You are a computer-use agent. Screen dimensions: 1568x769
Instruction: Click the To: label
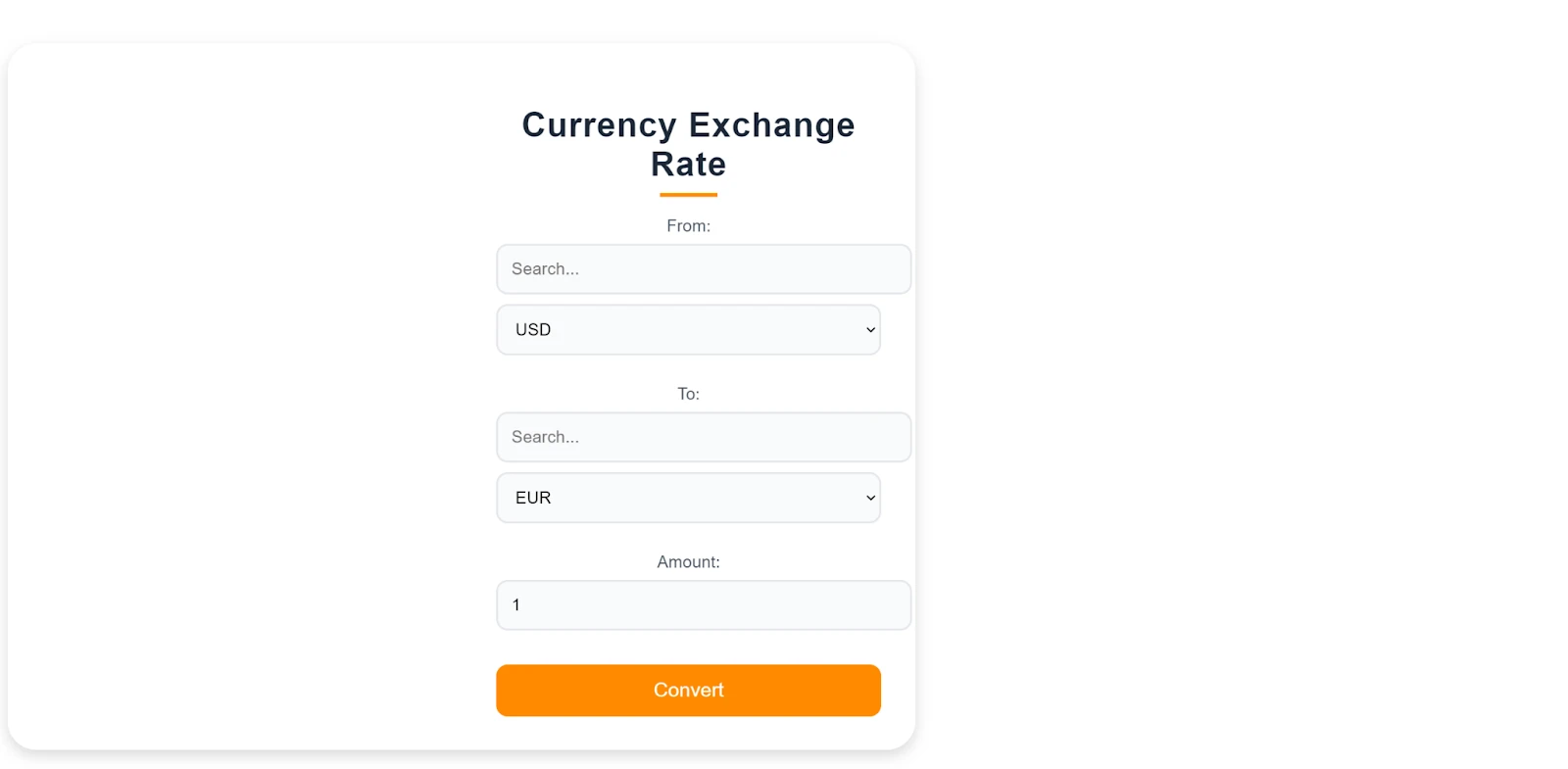click(x=688, y=393)
